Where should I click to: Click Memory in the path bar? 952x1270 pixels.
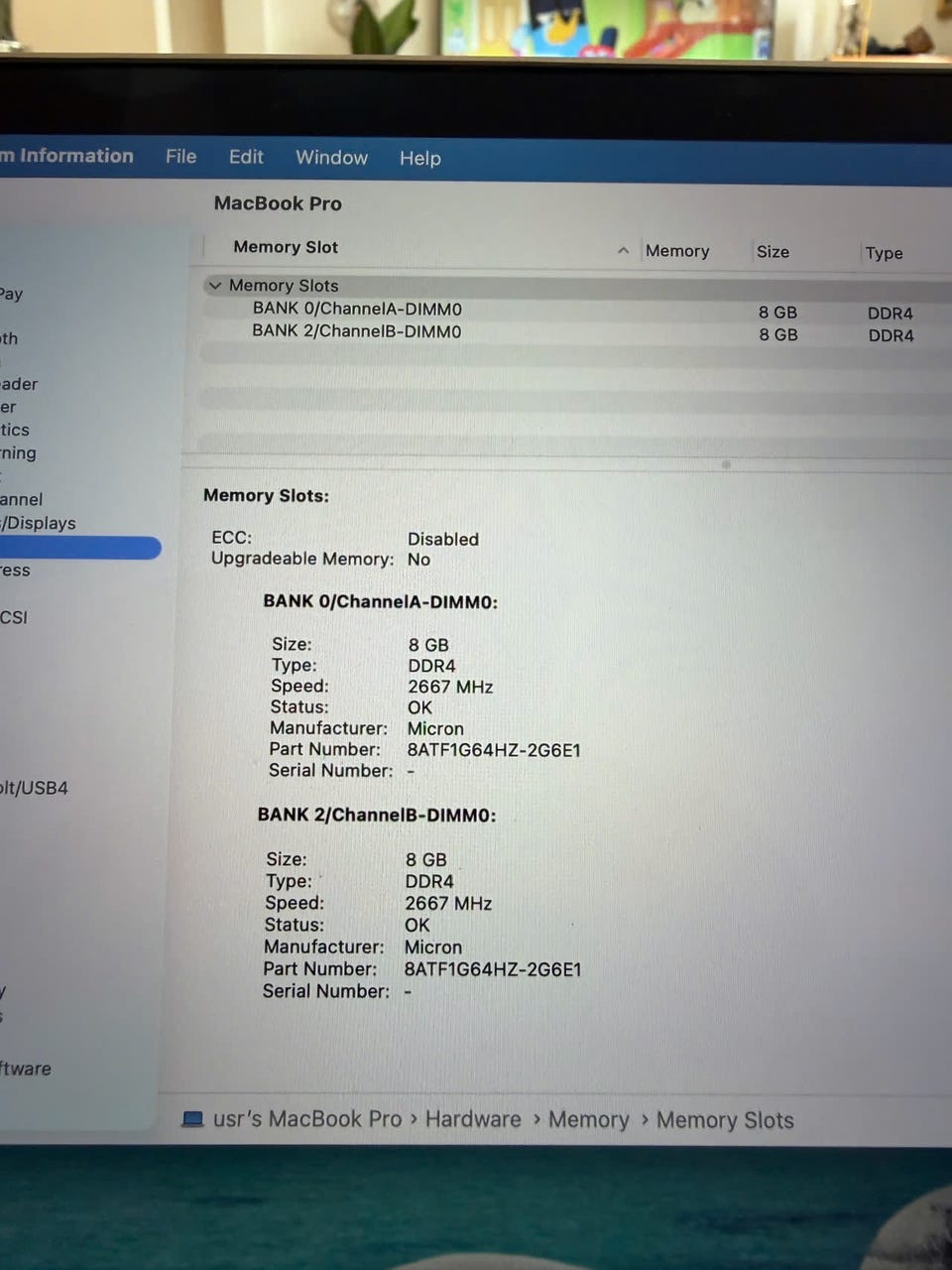click(x=589, y=1120)
